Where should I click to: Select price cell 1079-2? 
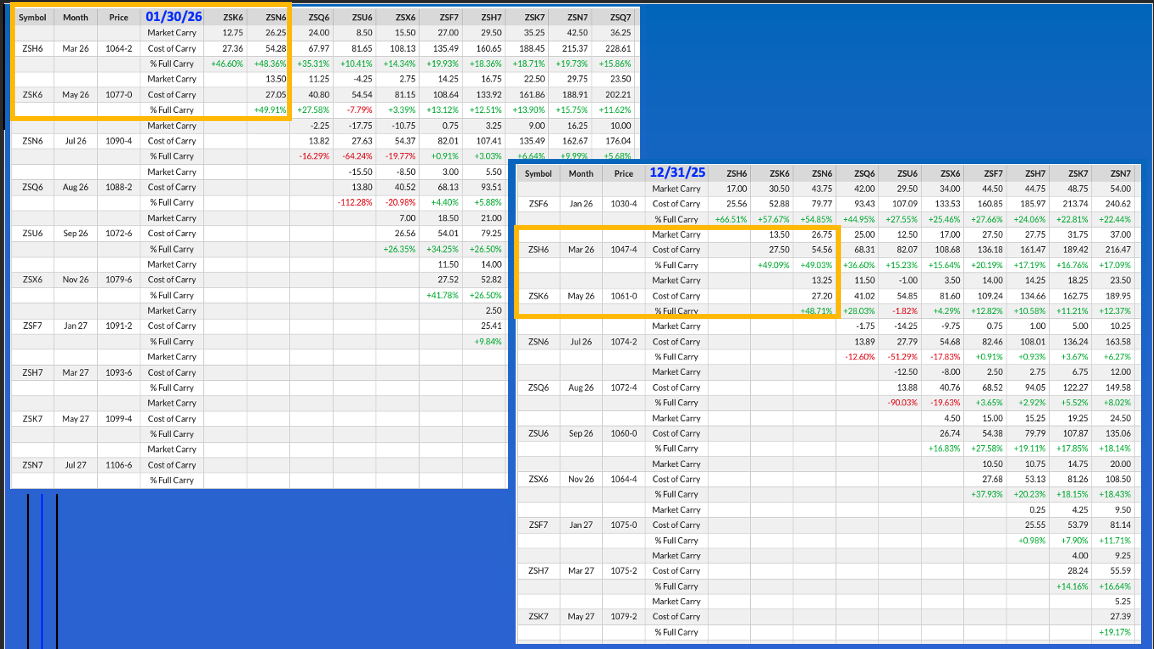click(623, 617)
